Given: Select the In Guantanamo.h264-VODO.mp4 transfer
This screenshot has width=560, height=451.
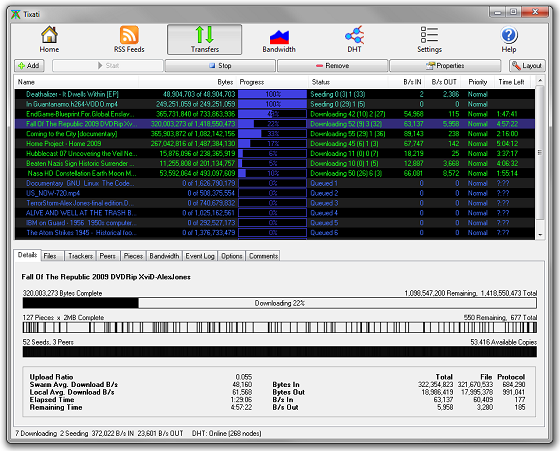Looking at the screenshot, I should click(x=275, y=104).
